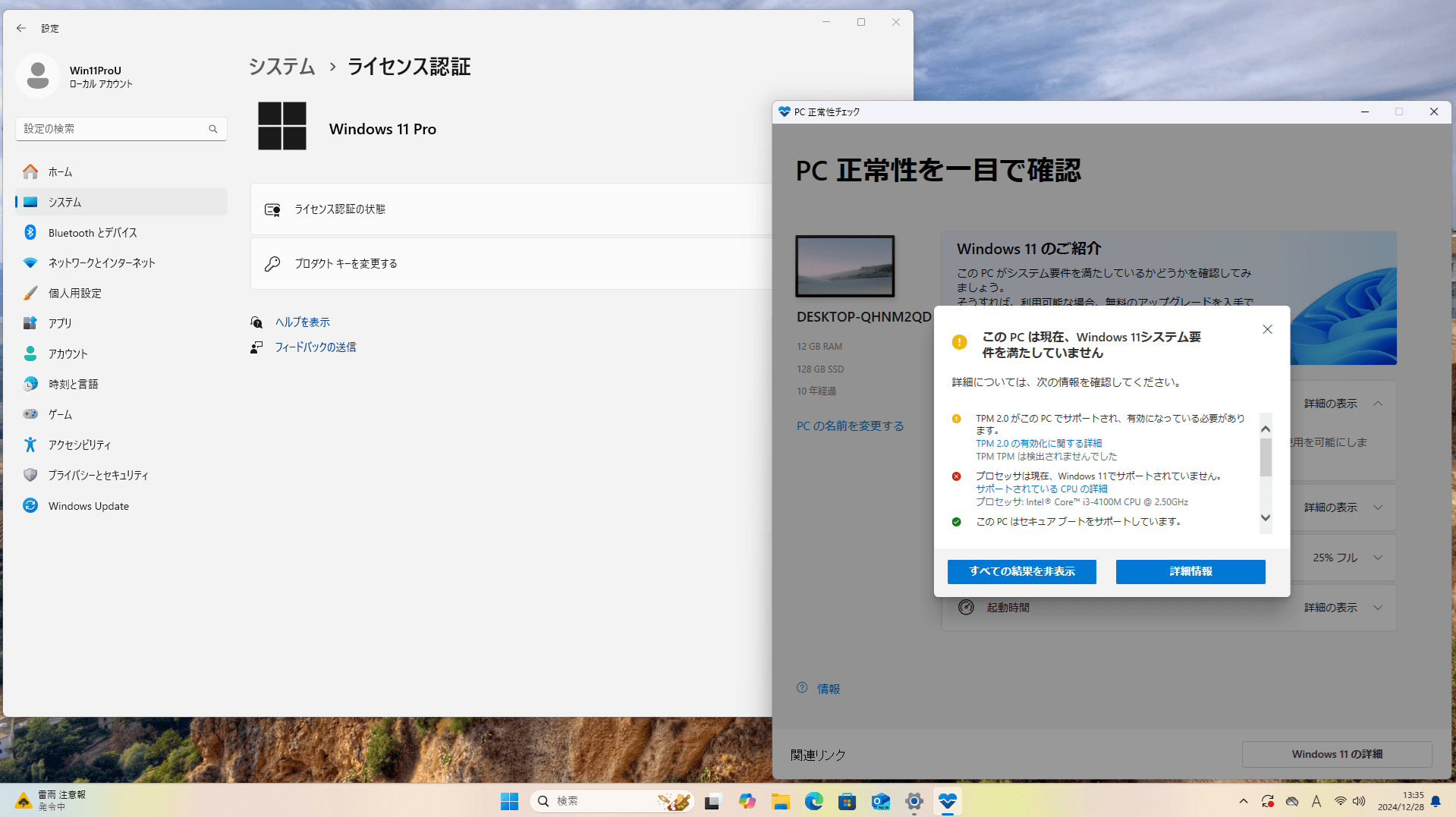This screenshot has height=817, width=1456.
Task: Click the 詳細情報 button in the dialog
Action: click(x=1190, y=571)
